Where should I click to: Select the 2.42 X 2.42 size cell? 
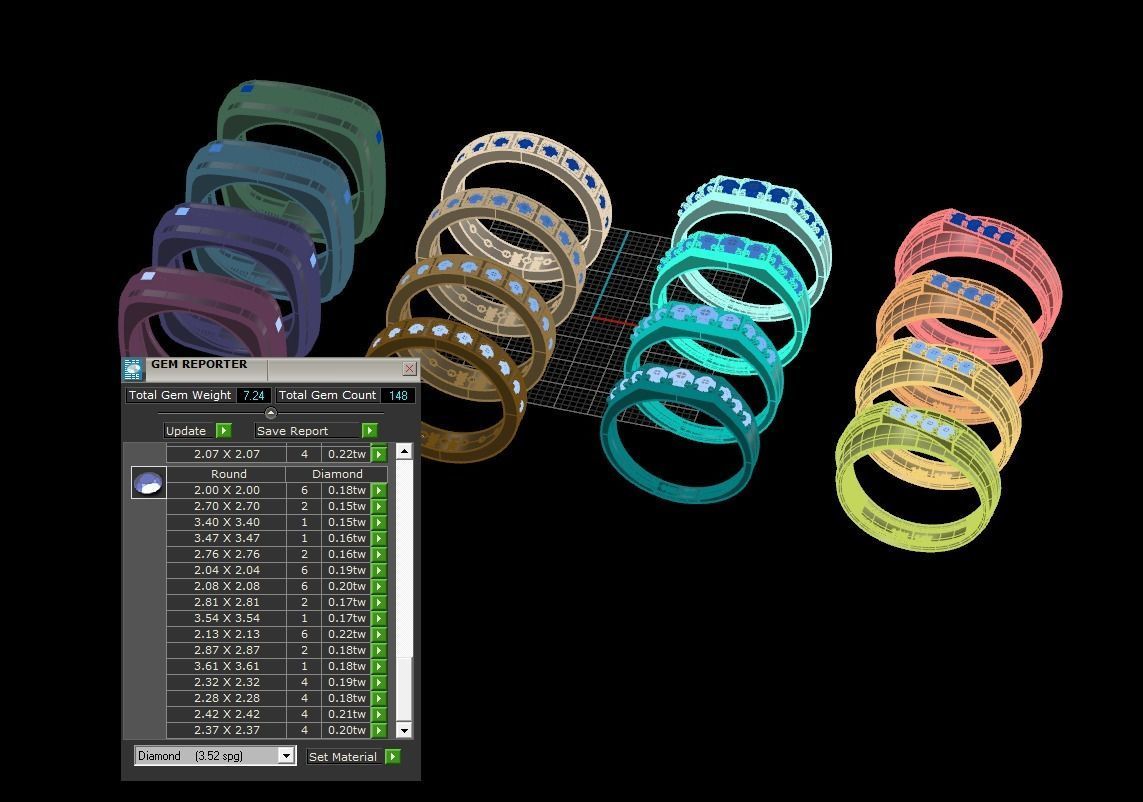[x=226, y=715]
